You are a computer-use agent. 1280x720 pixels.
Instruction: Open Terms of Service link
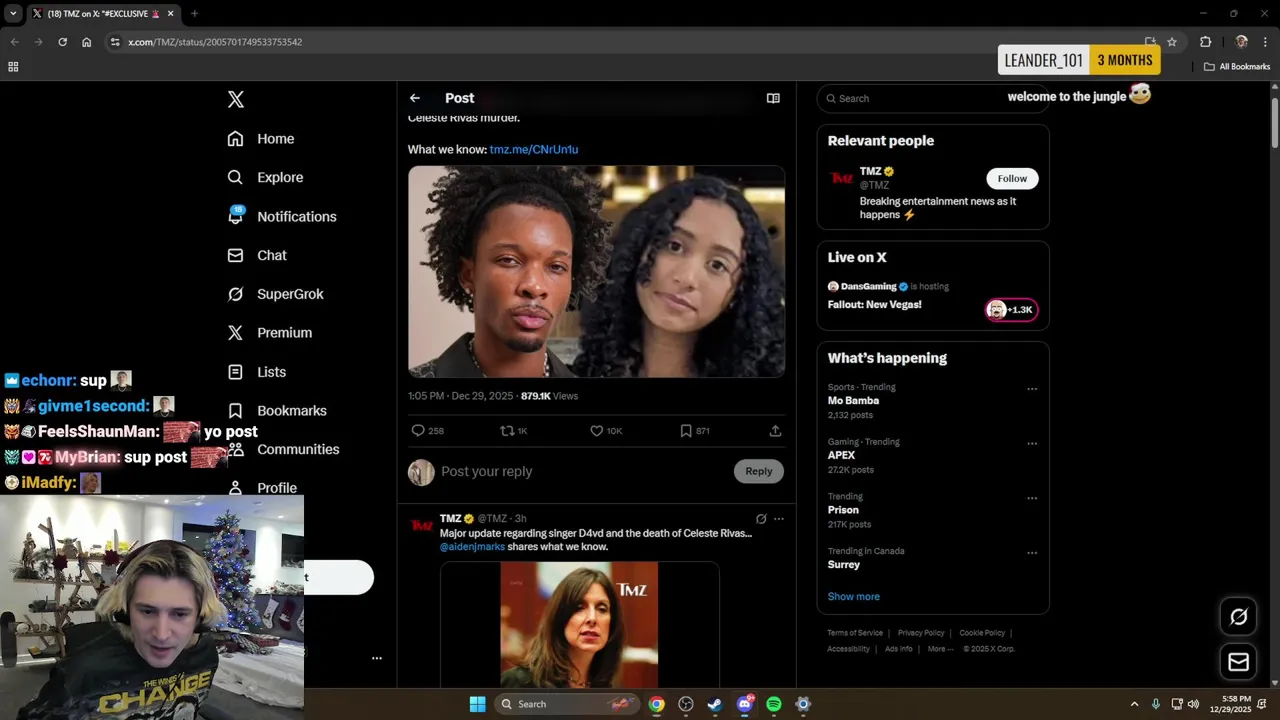click(x=855, y=633)
